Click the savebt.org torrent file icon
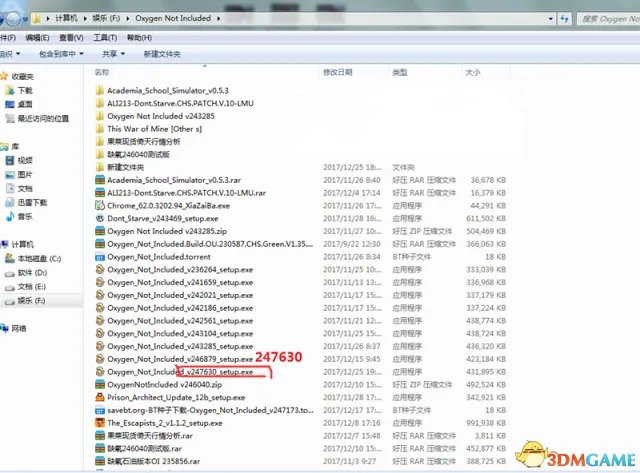 point(100,410)
